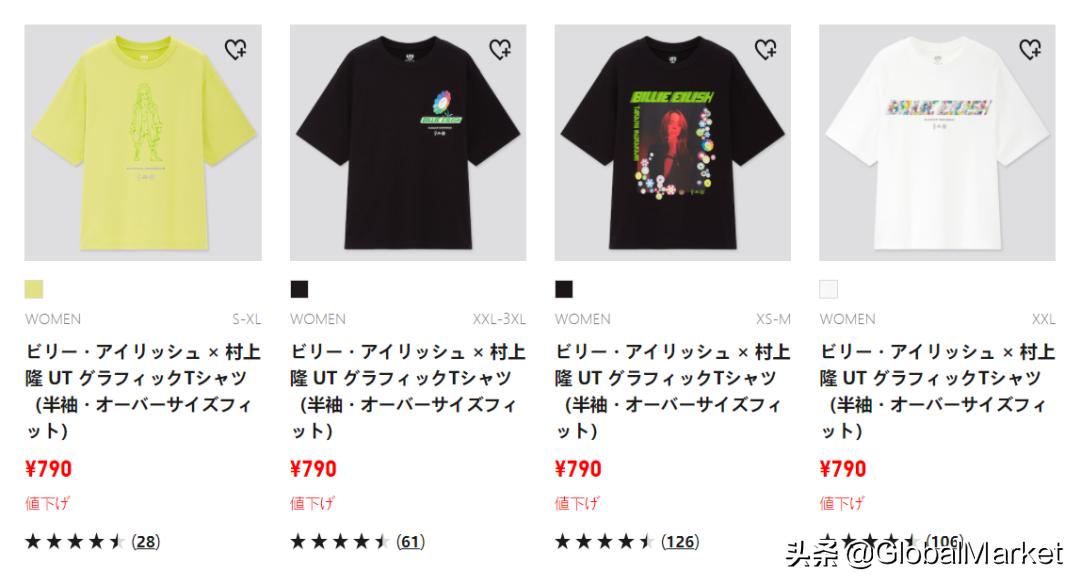This screenshot has height=586, width=1080.
Task: Select the lime green color swatch
Action: pyautogui.click(x=34, y=289)
